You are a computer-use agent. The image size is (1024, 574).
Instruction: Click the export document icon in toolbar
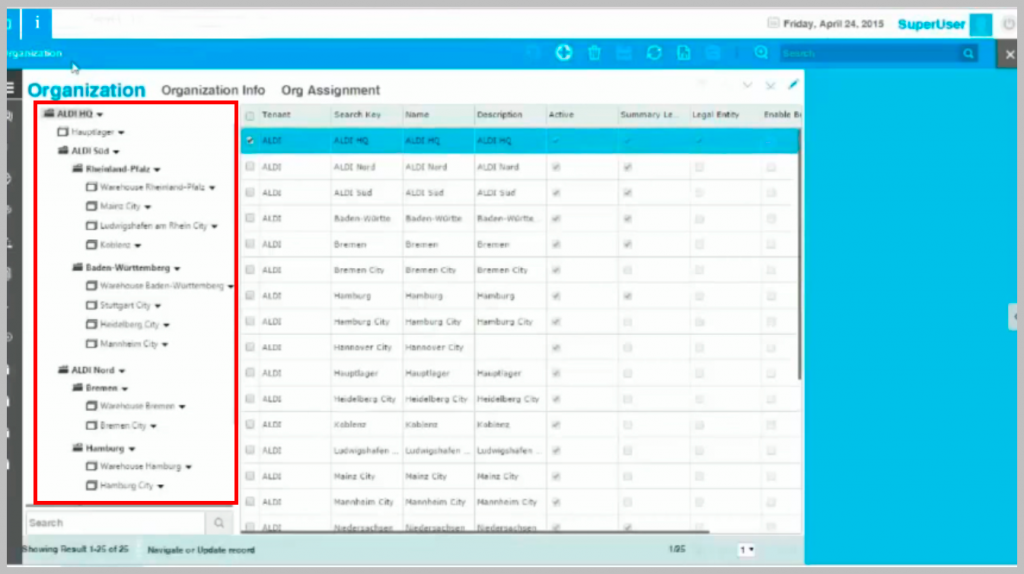click(684, 54)
